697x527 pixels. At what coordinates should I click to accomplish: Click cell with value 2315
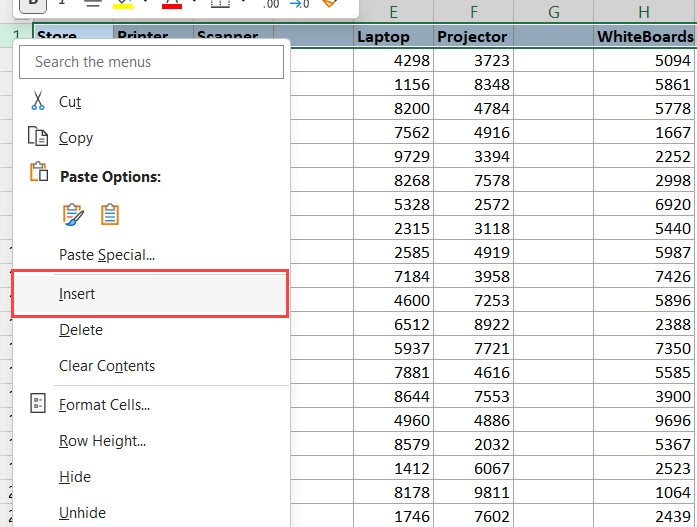tap(393, 228)
